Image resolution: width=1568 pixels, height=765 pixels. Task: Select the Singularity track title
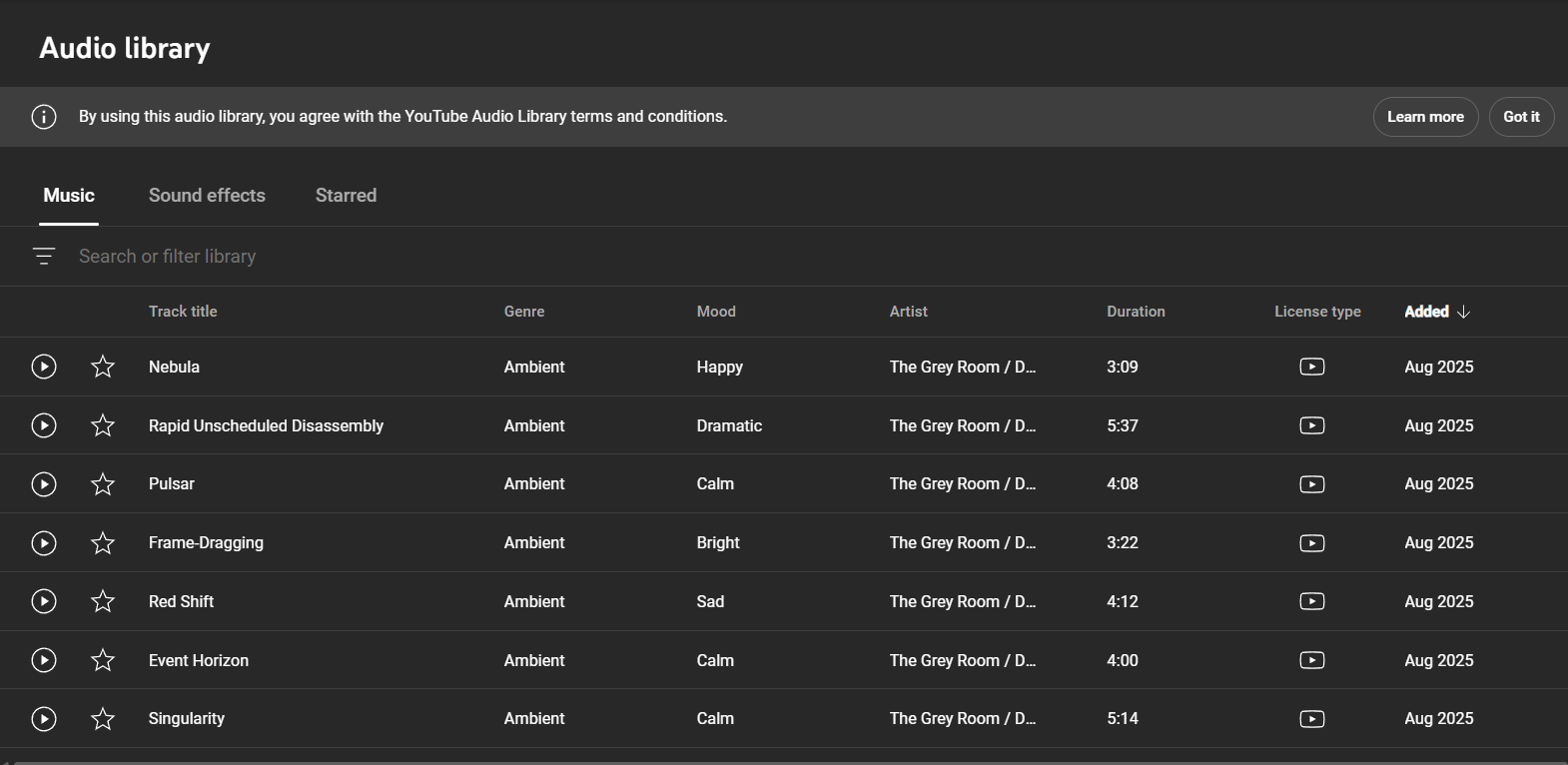pos(187,719)
